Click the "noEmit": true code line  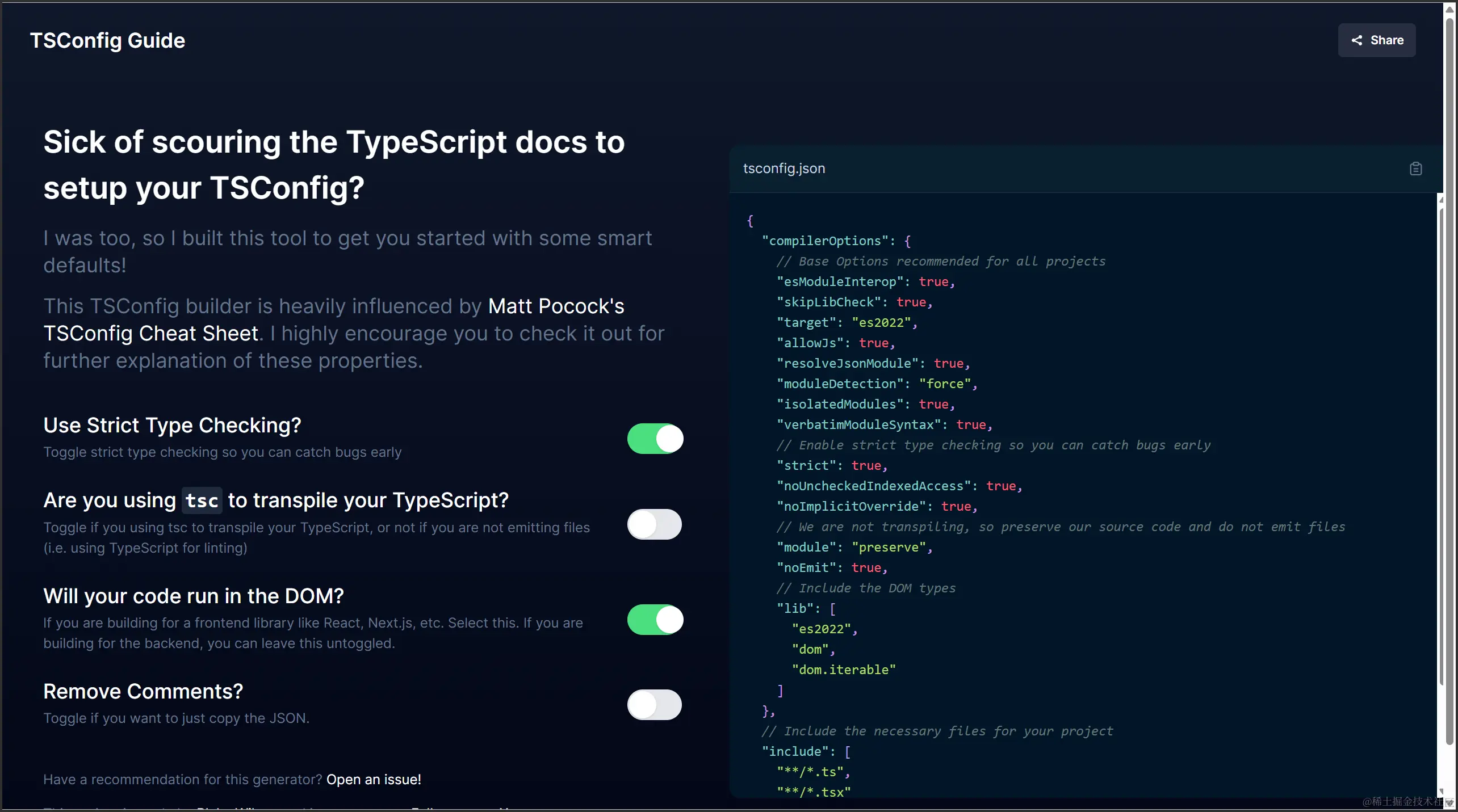pos(831,567)
